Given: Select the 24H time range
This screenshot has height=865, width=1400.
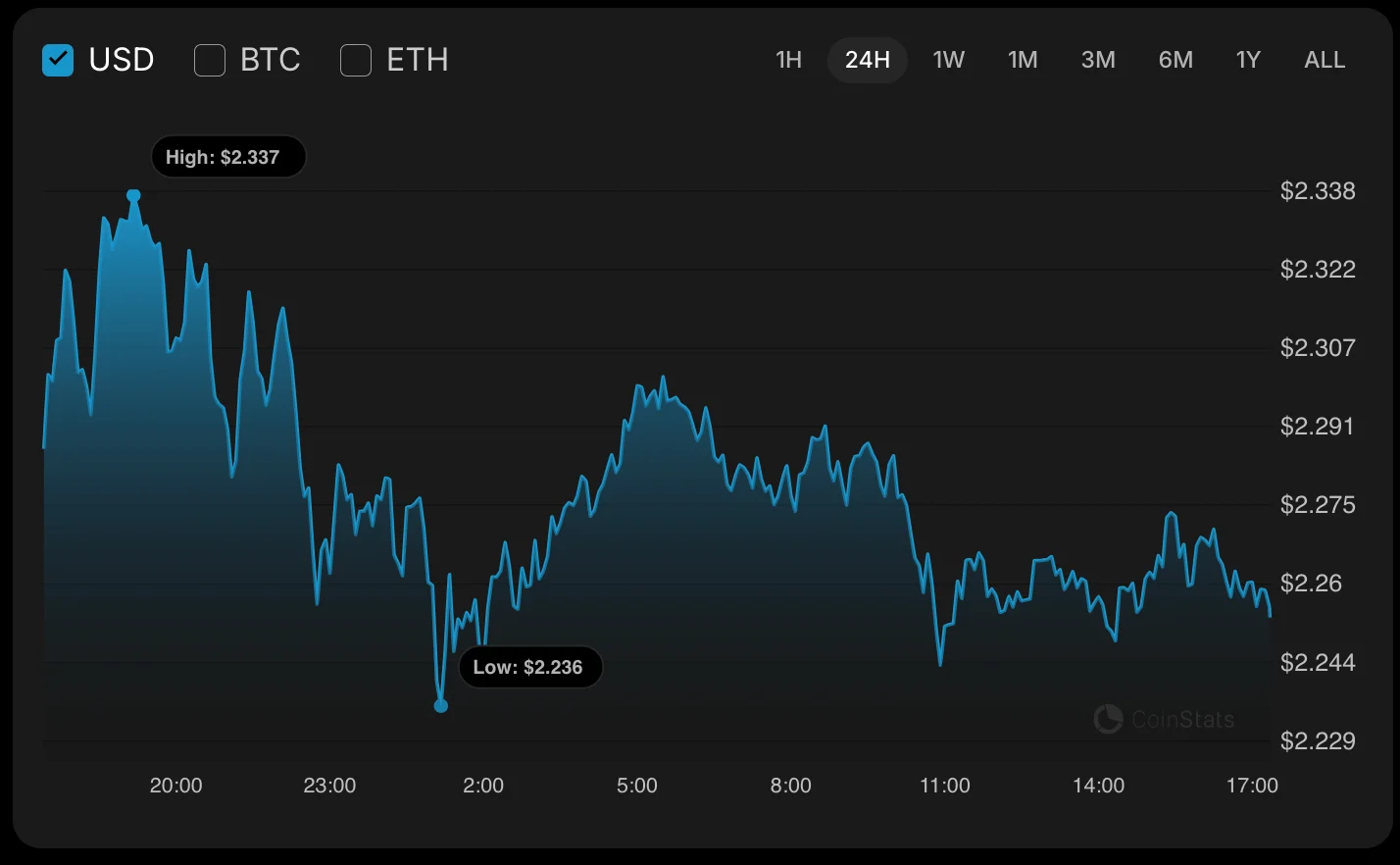Looking at the screenshot, I should [x=868, y=60].
